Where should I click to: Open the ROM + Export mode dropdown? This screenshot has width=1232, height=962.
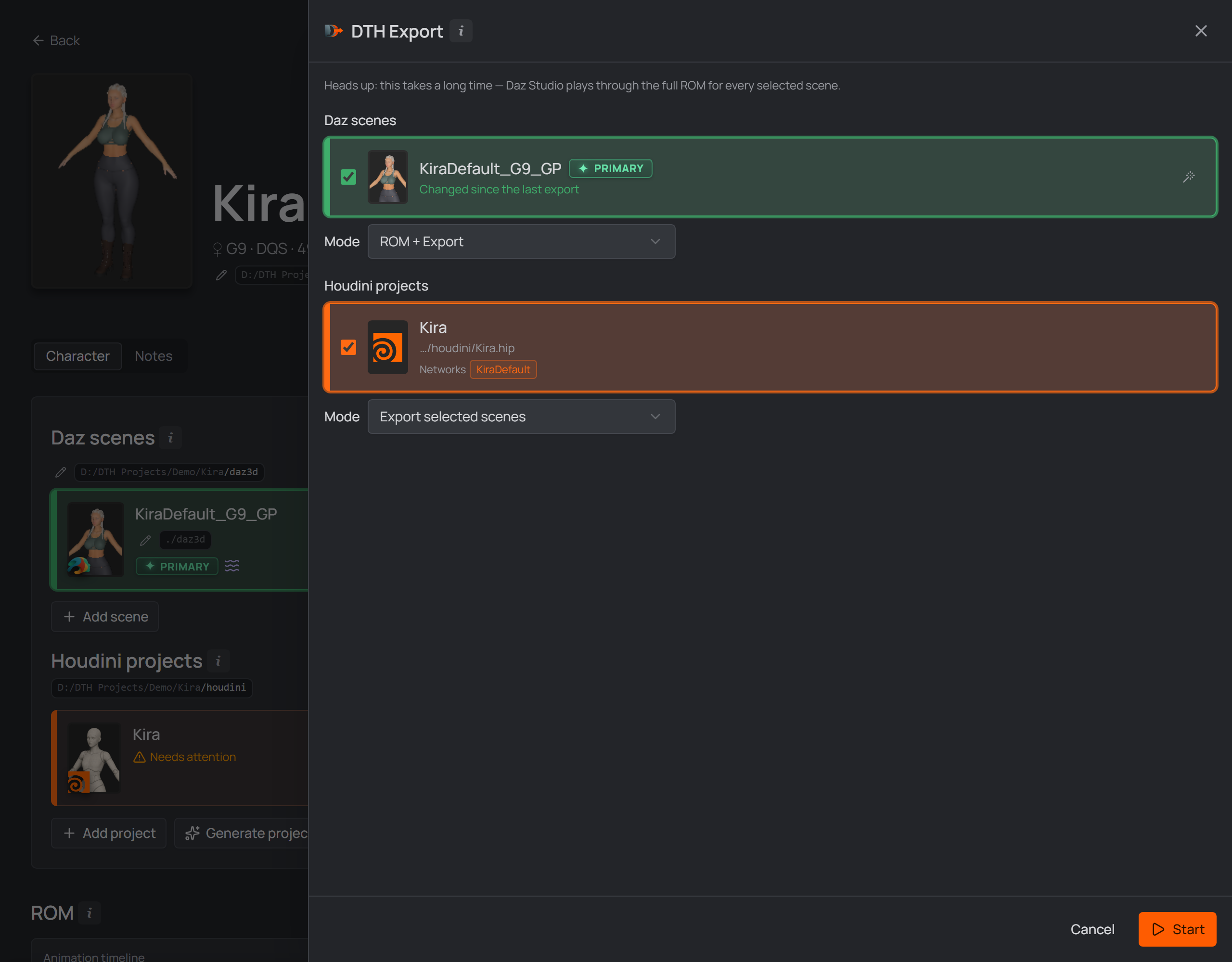[x=521, y=242]
